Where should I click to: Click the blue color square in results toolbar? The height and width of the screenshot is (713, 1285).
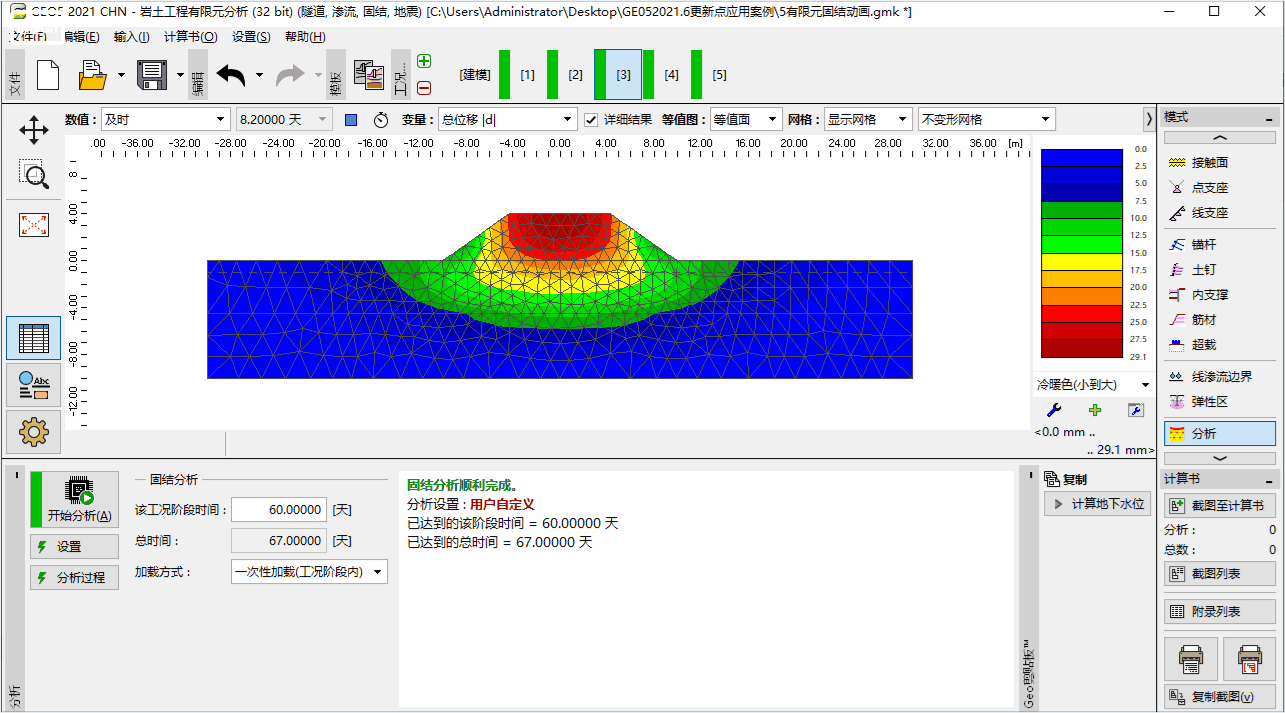click(x=351, y=120)
